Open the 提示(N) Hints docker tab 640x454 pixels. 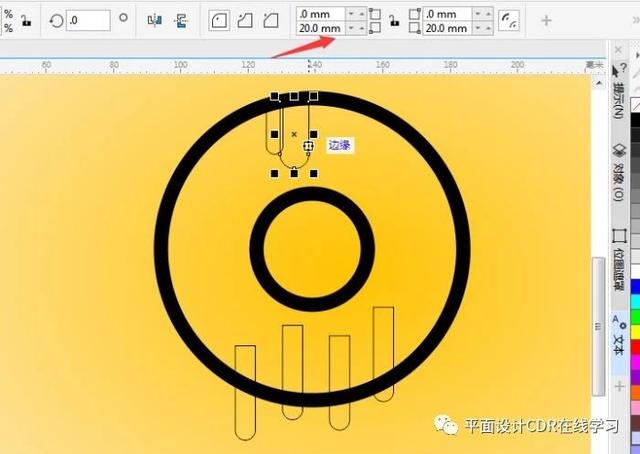619,93
